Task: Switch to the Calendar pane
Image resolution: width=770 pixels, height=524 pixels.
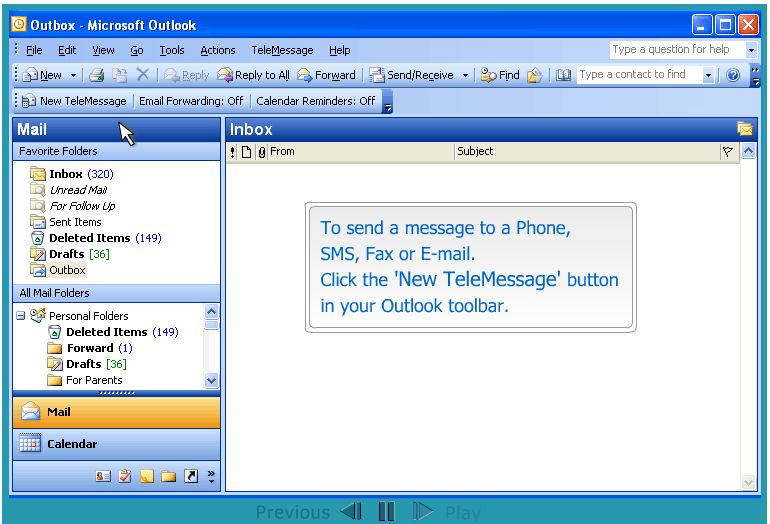Action: coord(116,444)
